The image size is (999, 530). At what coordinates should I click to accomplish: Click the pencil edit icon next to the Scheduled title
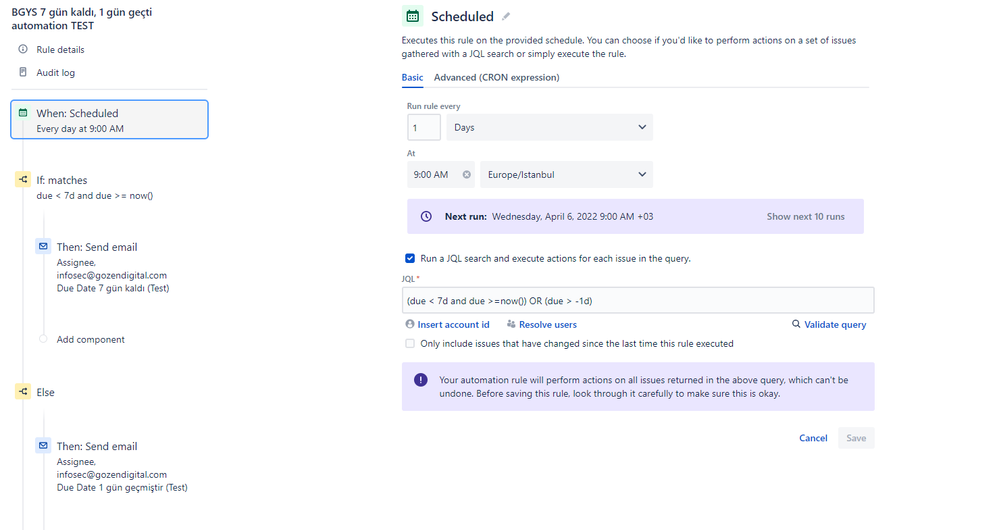tap(506, 17)
